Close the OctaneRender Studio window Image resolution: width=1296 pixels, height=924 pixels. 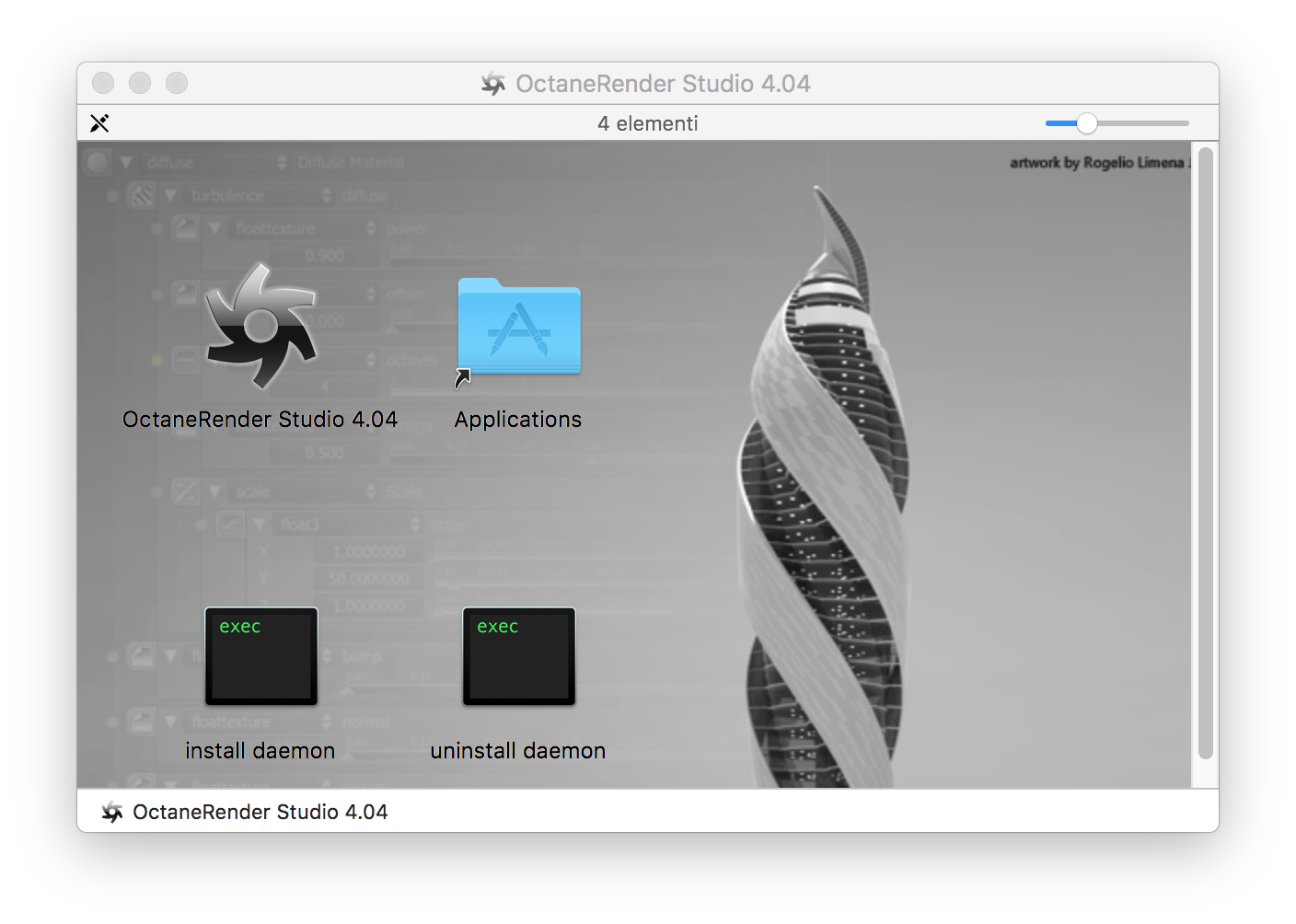pos(103,83)
